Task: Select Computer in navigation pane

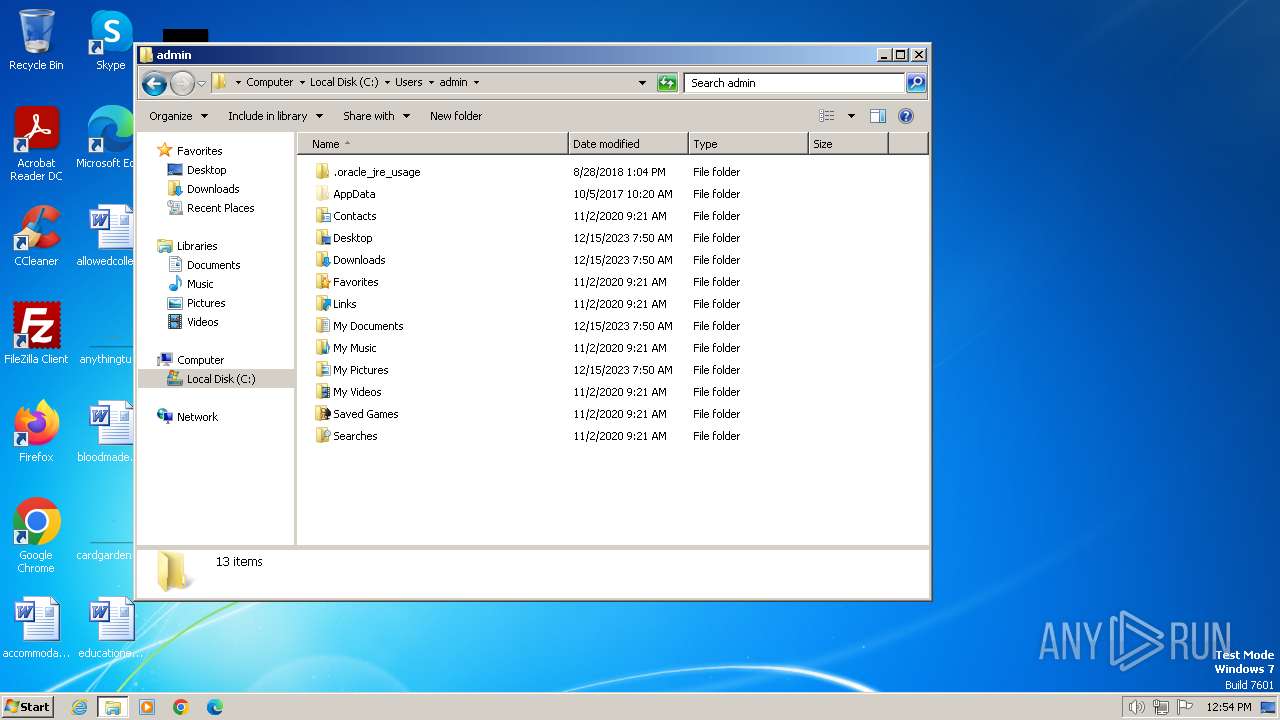Action: pos(200,360)
